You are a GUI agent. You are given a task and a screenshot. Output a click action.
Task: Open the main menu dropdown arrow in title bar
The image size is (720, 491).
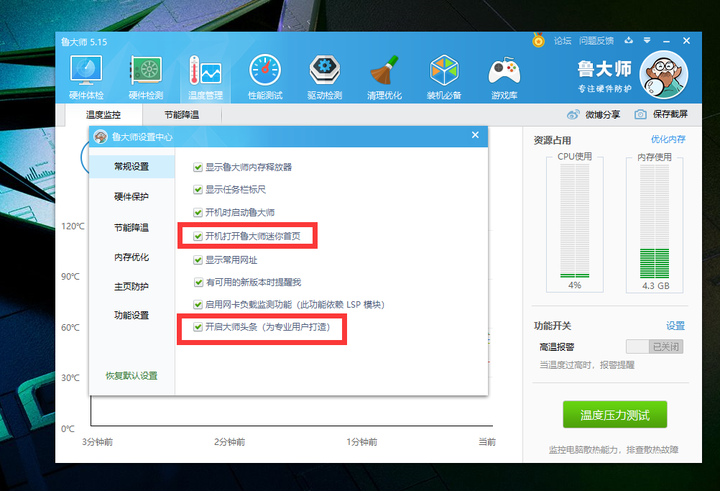(x=647, y=40)
